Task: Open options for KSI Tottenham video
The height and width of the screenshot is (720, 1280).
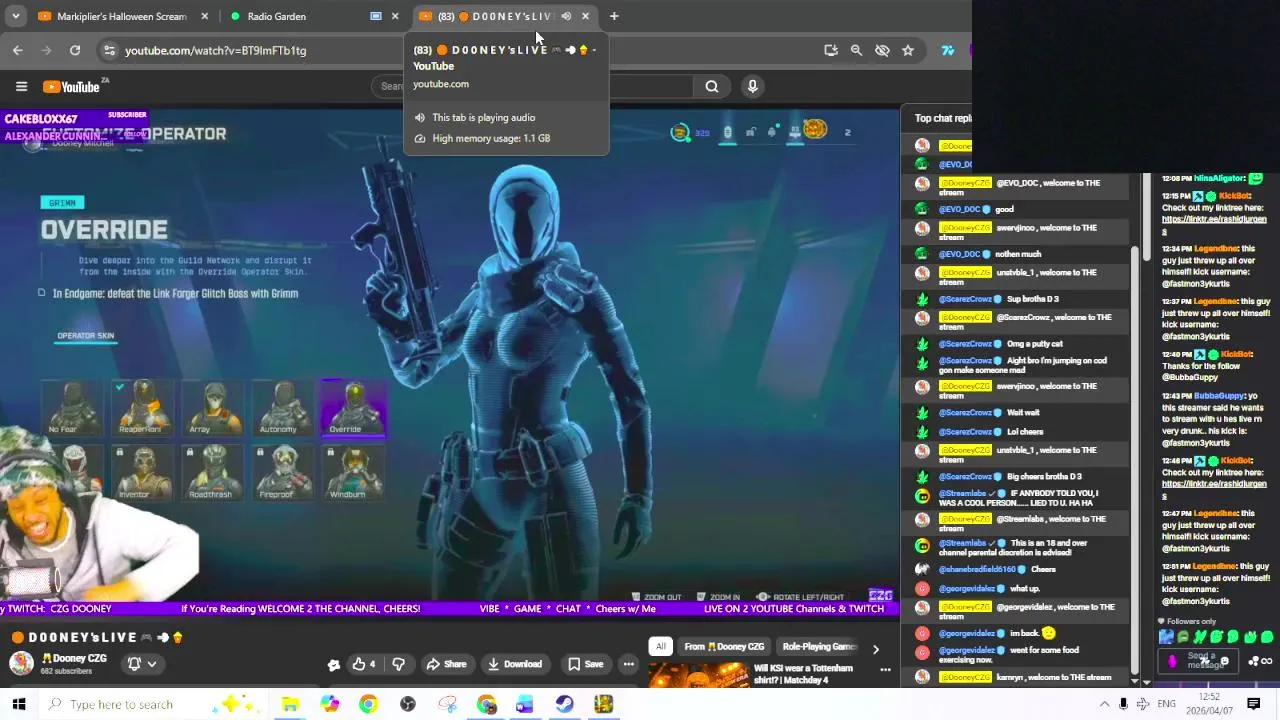Action: tap(885, 669)
